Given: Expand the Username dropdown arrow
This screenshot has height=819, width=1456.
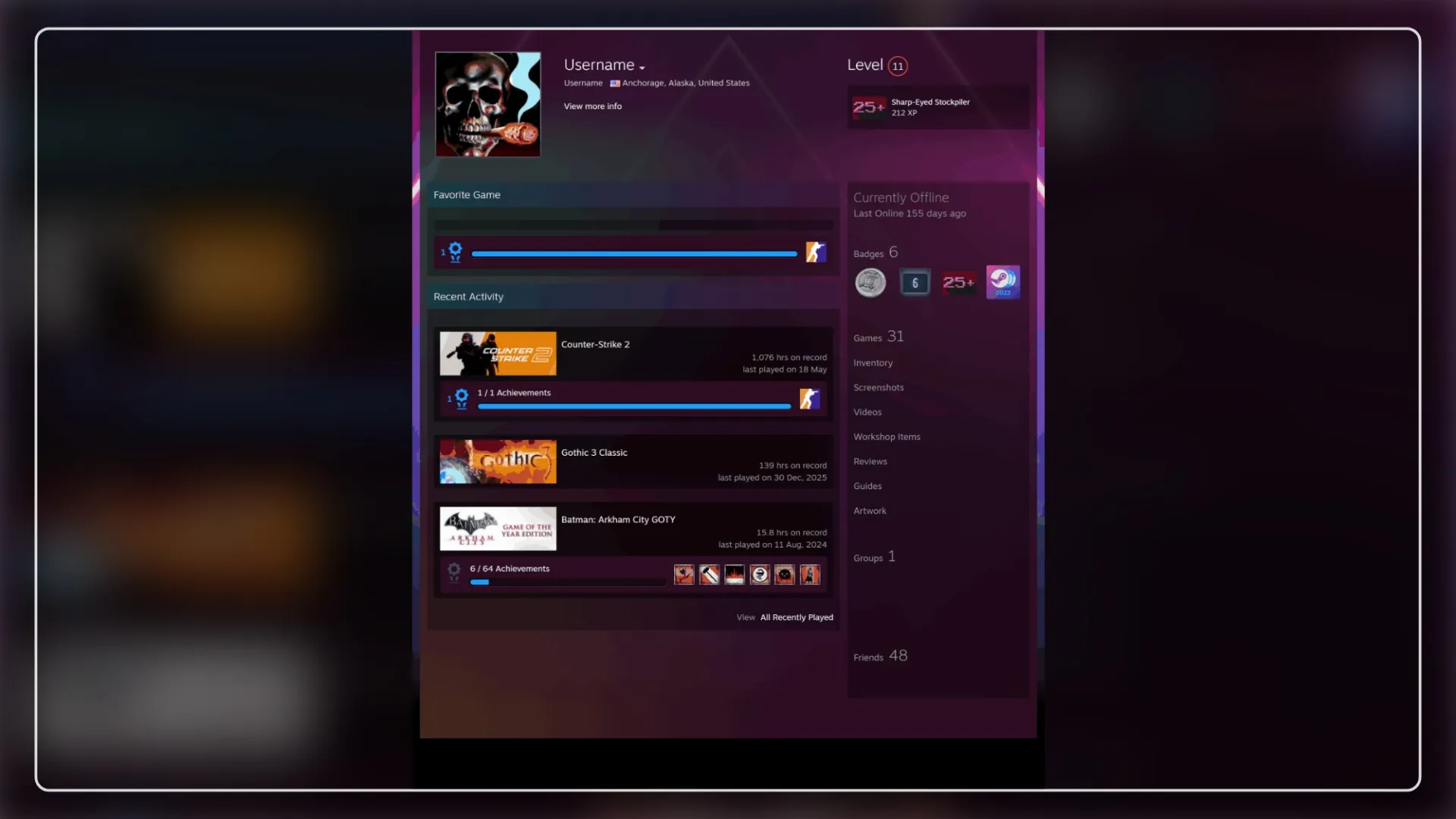Looking at the screenshot, I should (x=642, y=67).
